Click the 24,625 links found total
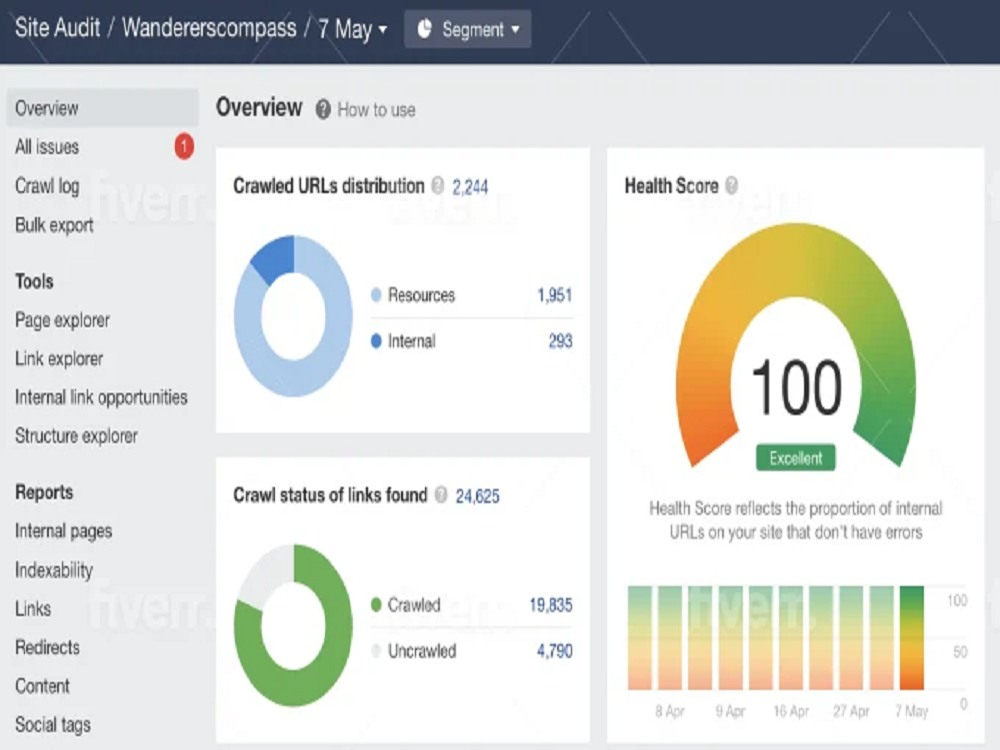Viewport: 1000px width, 750px height. [x=478, y=496]
